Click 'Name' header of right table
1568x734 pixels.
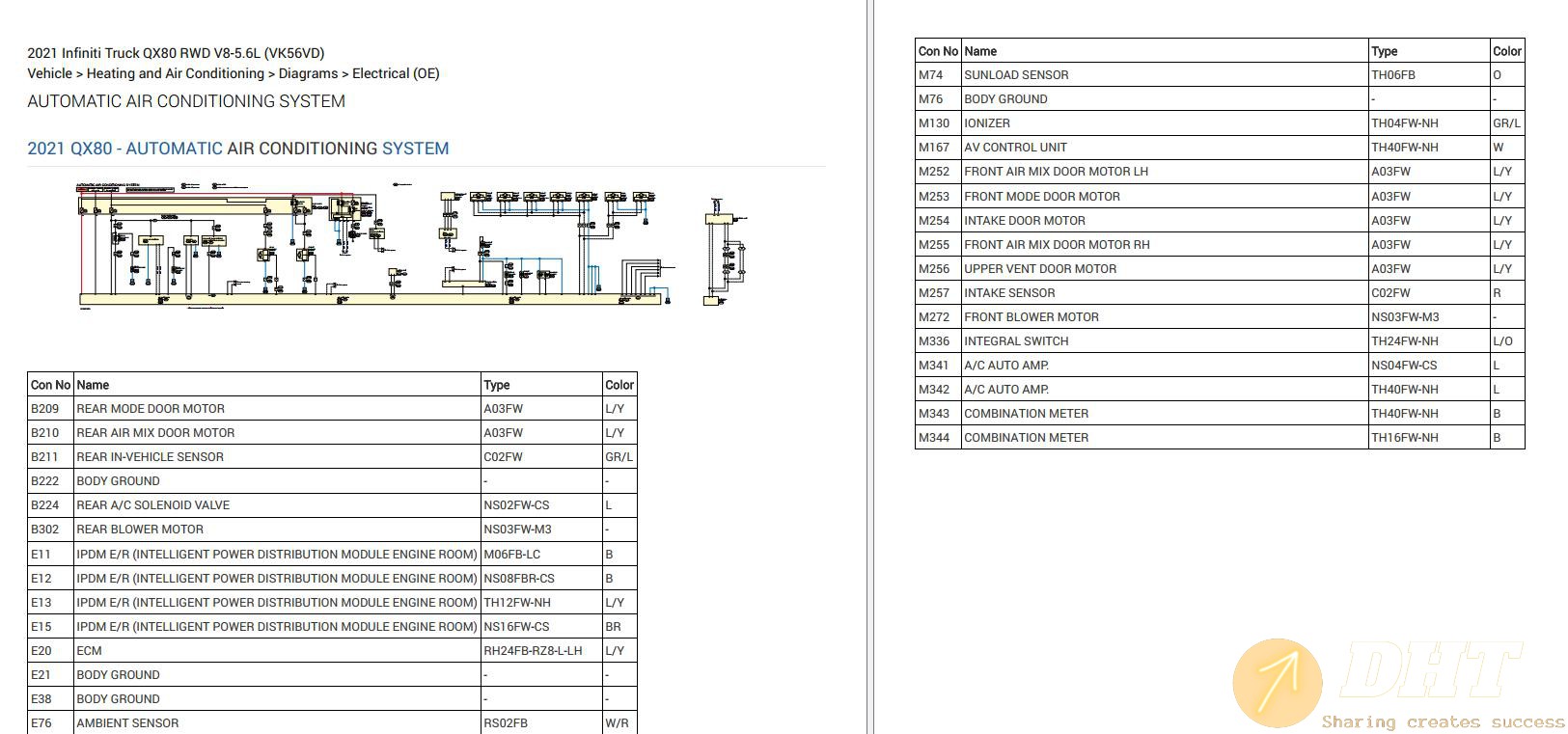[x=1165, y=51]
